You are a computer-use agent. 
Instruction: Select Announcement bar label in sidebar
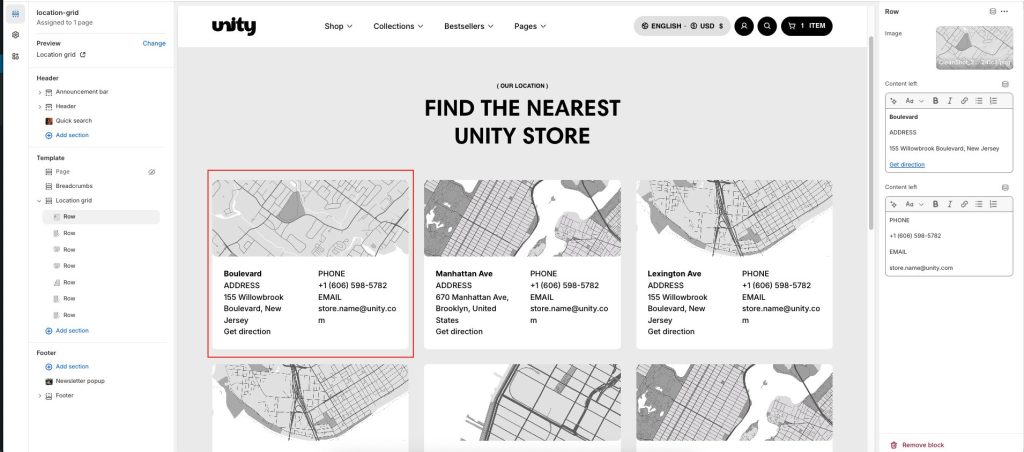(x=82, y=92)
